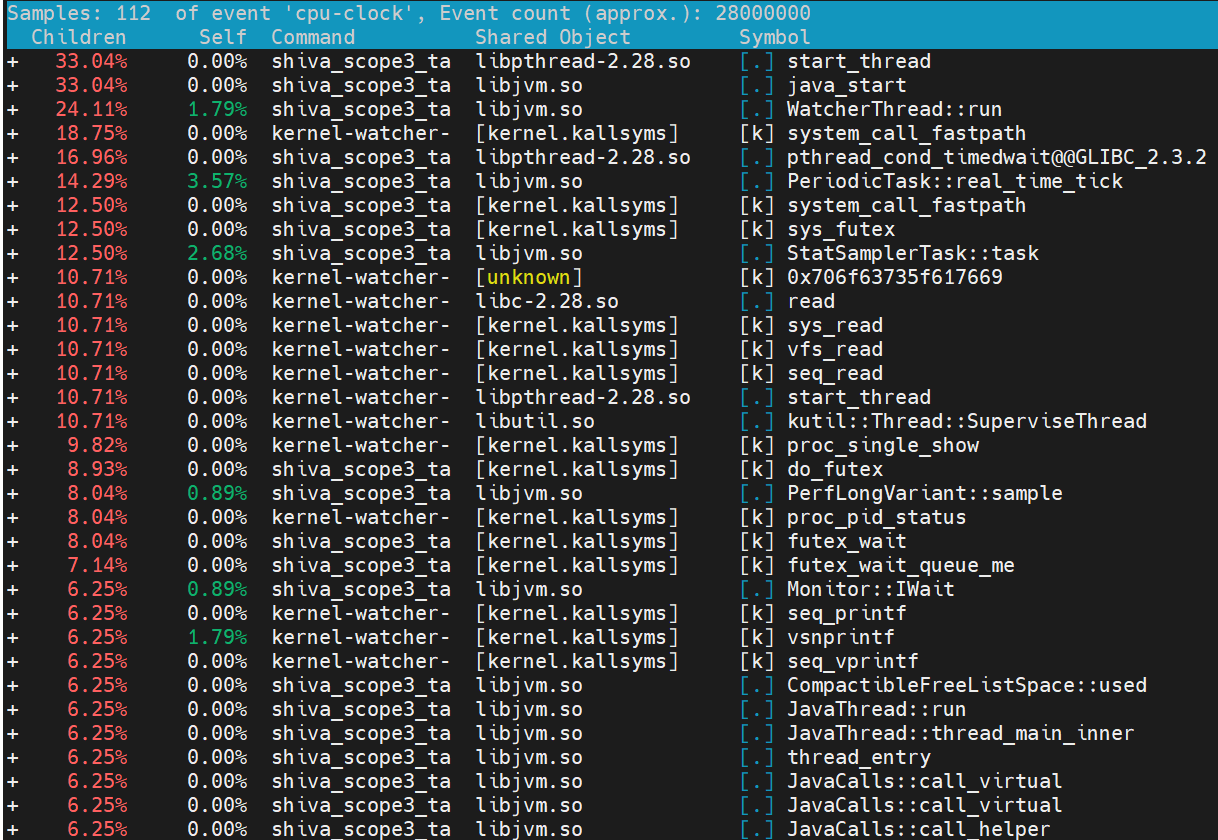The height and width of the screenshot is (840, 1218).
Task: Click [kernel.kallsyms] in the do_futex row
Action: click(x=577, y=470)
